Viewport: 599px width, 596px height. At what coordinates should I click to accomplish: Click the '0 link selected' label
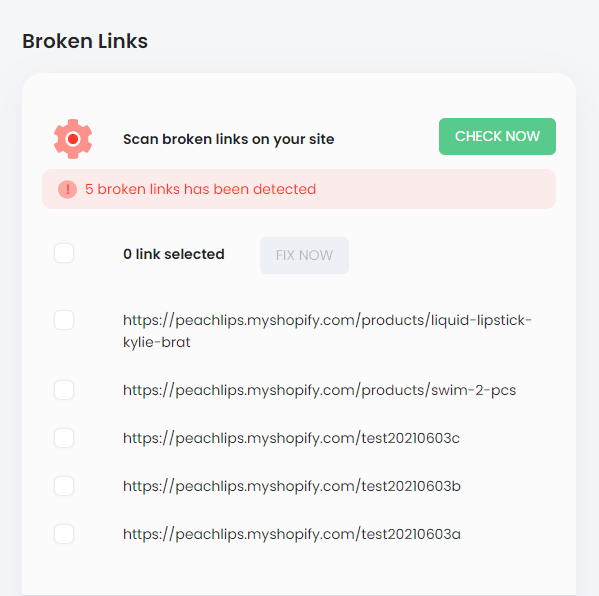pyautogui.click(x=174, y=254)
